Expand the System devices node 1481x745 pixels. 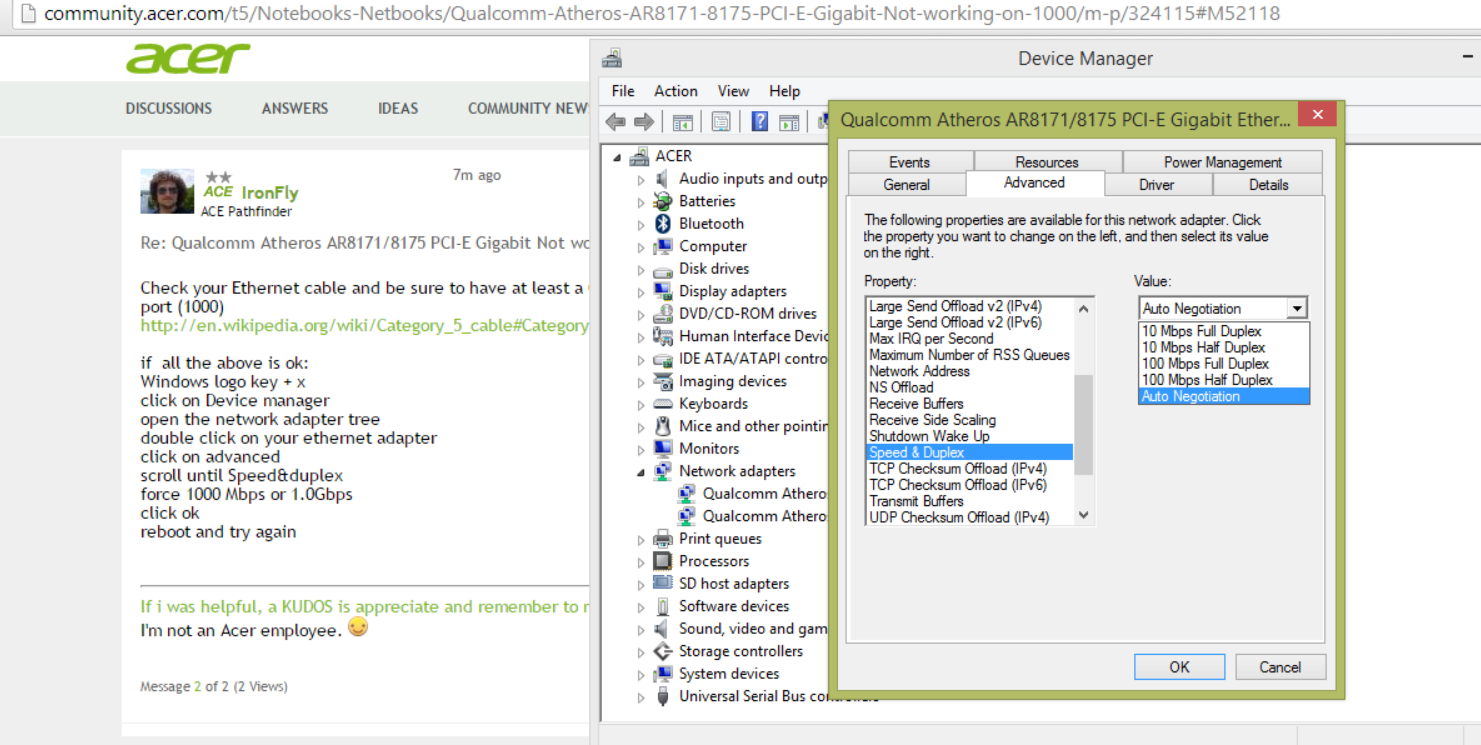(x=641, y=674)
